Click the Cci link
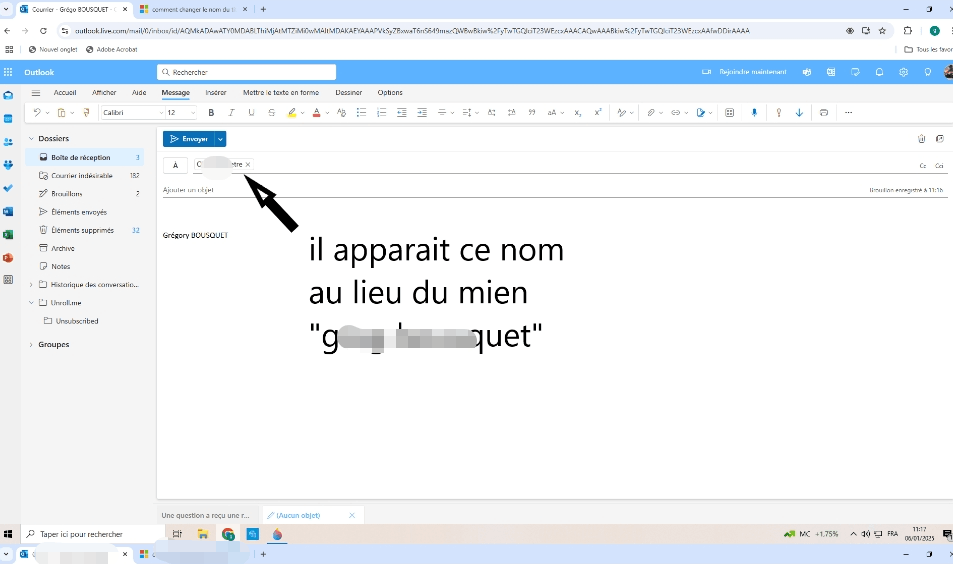The height and width of the screenshot is (564, 953). tap(939, 165)
